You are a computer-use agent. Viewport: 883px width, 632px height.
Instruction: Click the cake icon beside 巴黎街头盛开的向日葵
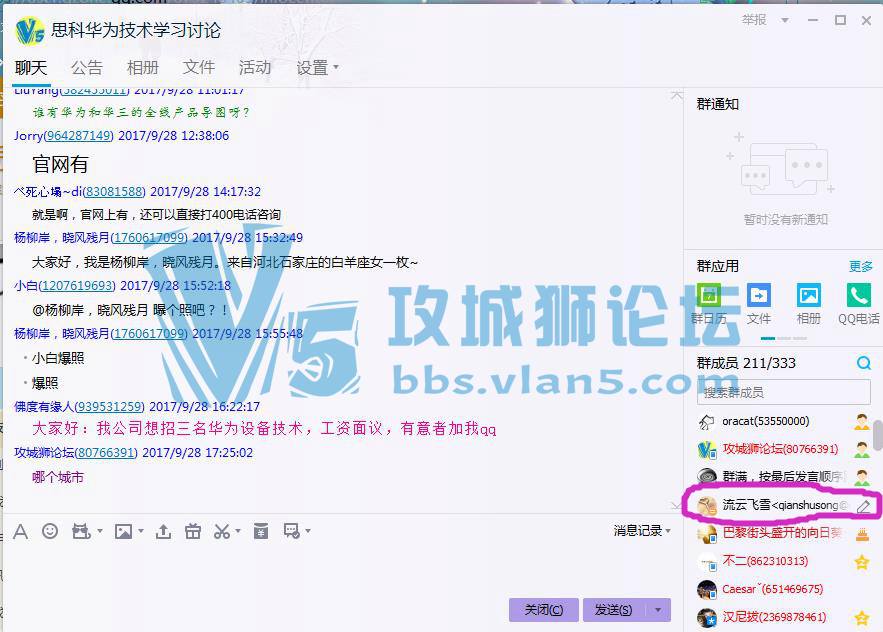862,533
